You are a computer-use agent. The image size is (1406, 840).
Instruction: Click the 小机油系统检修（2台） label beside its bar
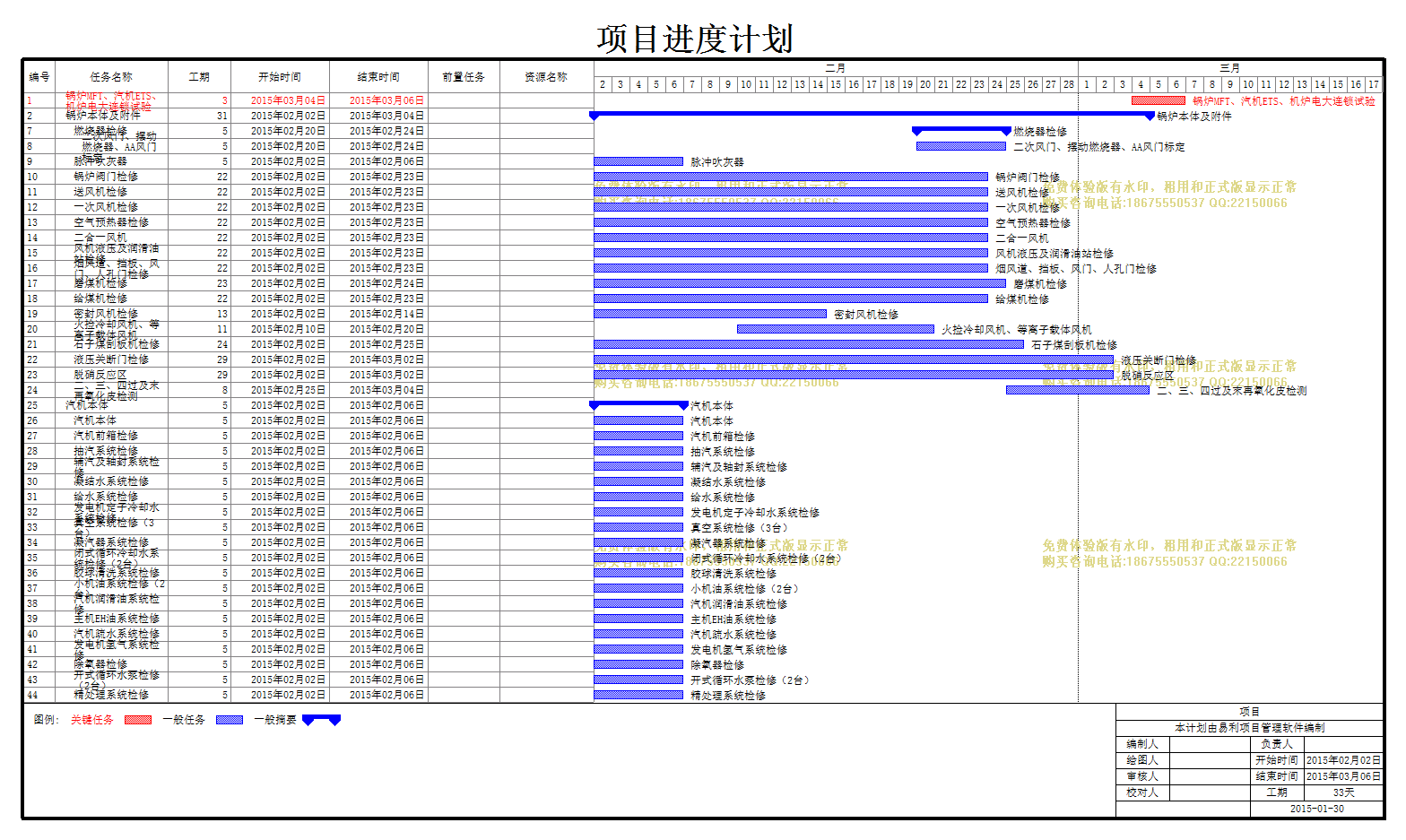coord(744,589)
